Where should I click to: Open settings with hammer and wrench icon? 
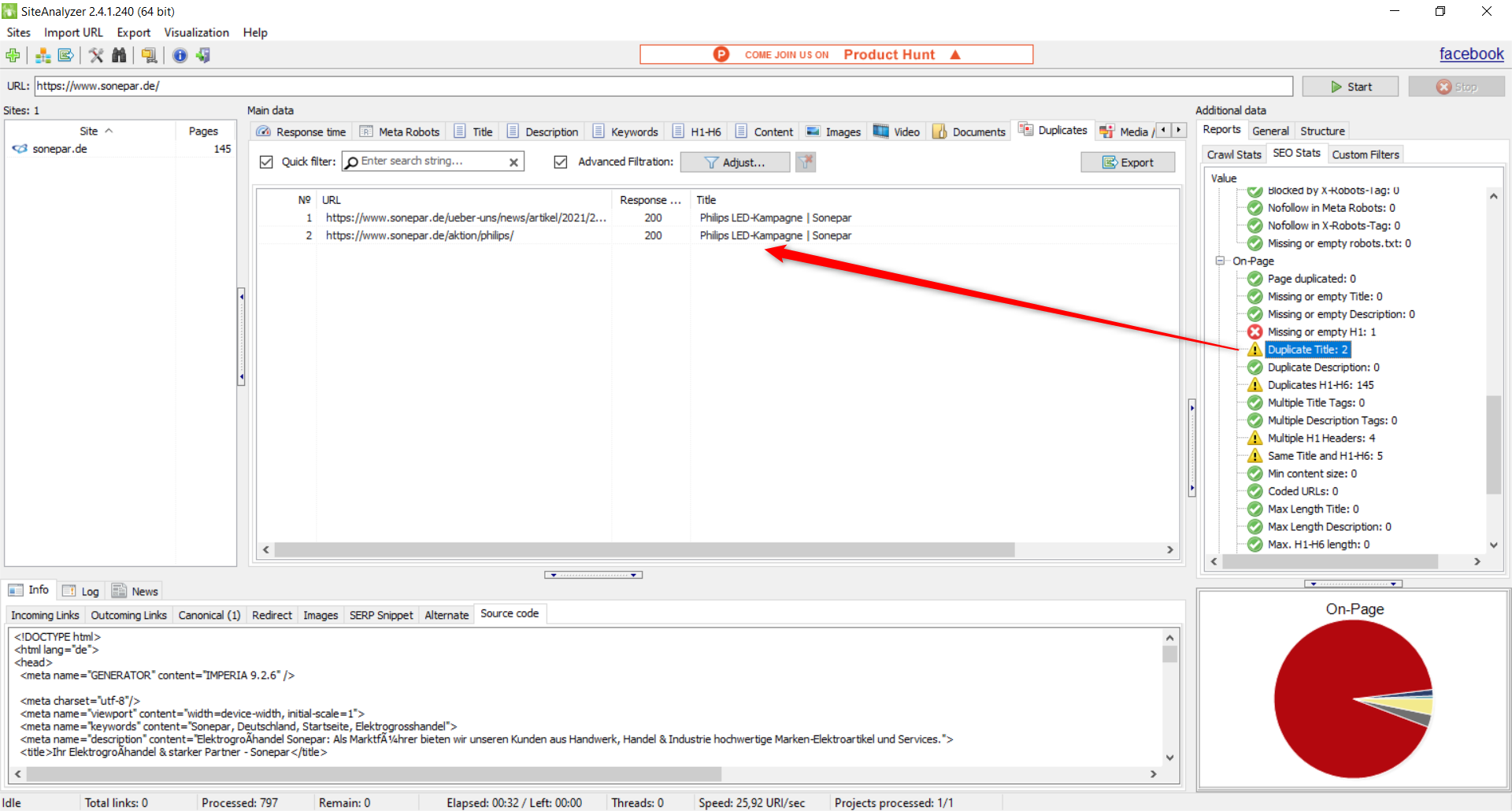[96, 55]
